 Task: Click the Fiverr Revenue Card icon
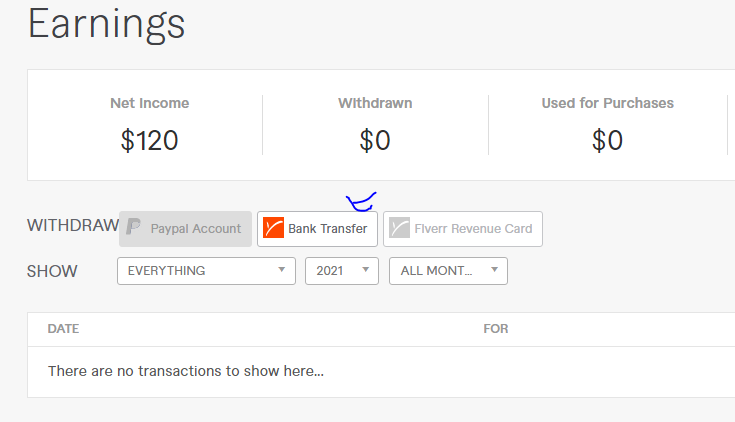[399, 228]
